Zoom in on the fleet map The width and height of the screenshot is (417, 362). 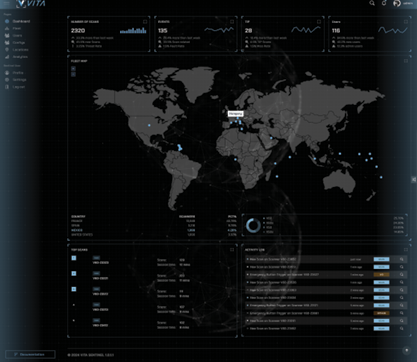pos(73,68)
